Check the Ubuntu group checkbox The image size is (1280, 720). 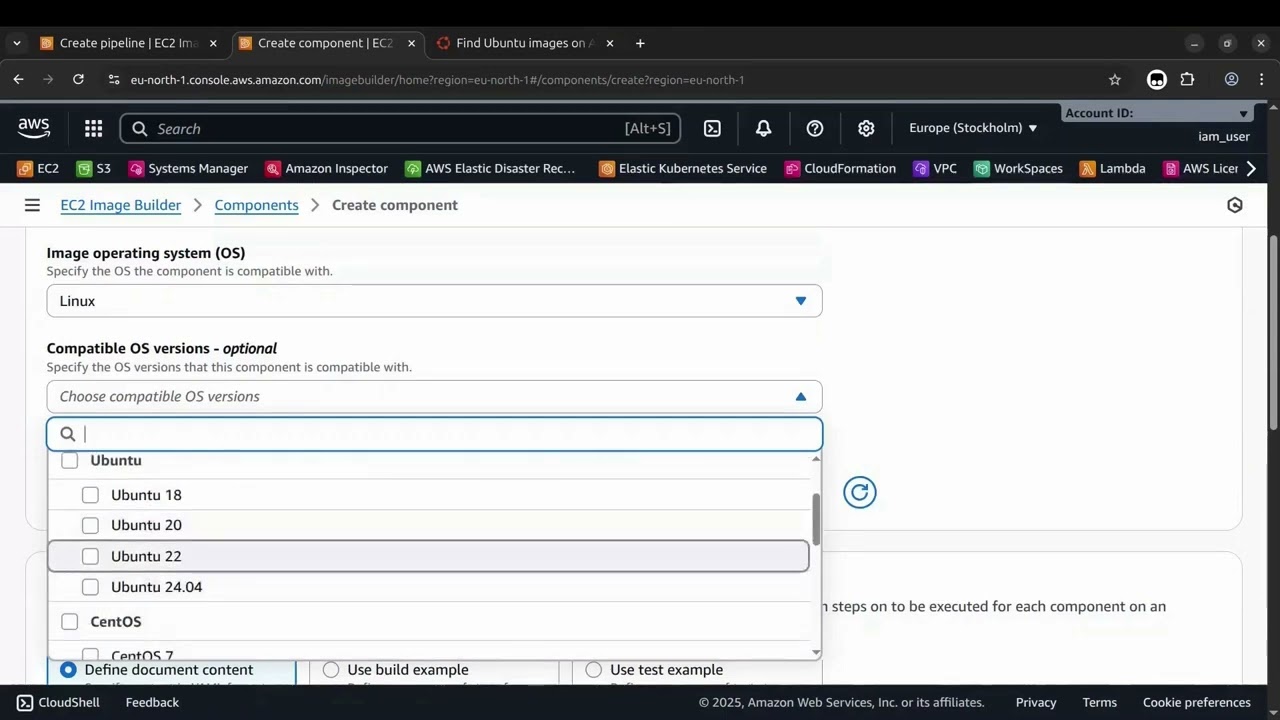(70, 460)
